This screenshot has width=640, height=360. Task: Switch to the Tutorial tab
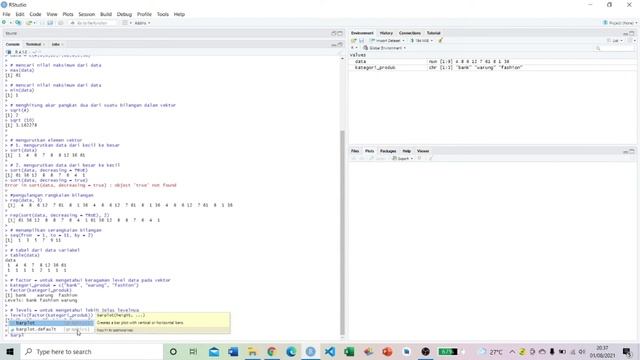click(x=433, y=33)
